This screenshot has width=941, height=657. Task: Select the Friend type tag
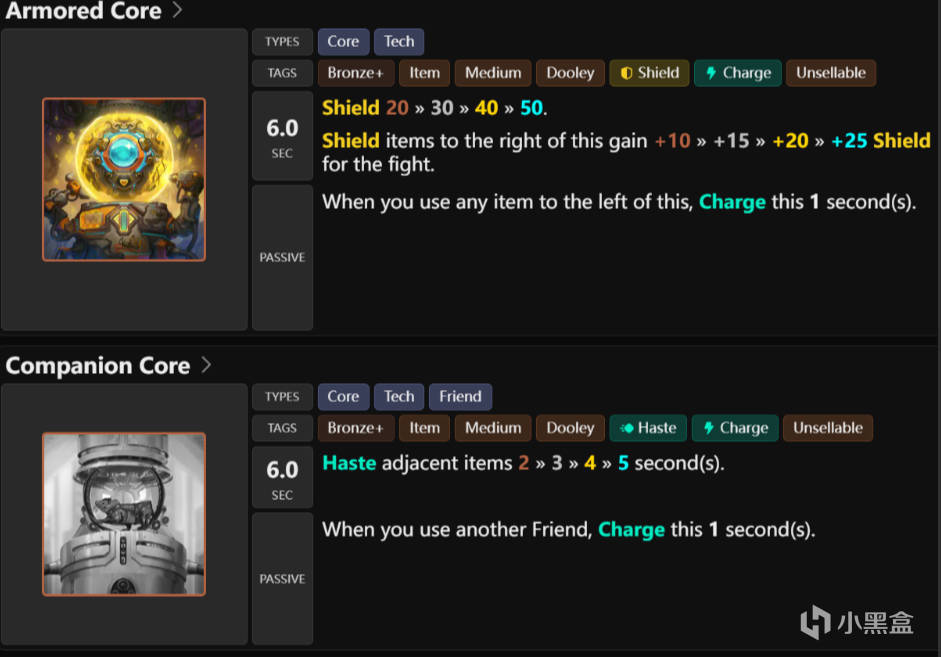(460, 397)
